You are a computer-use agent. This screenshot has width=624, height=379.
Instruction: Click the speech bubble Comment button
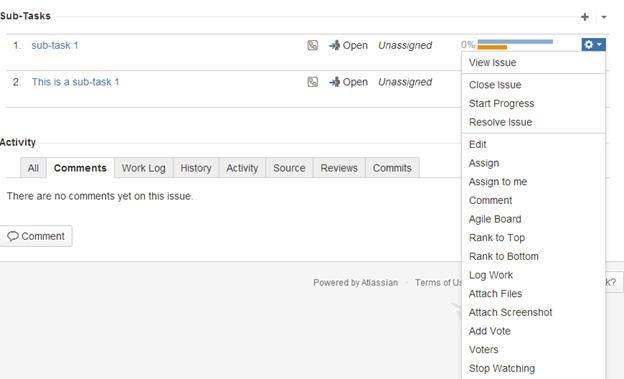click(36, 236)
